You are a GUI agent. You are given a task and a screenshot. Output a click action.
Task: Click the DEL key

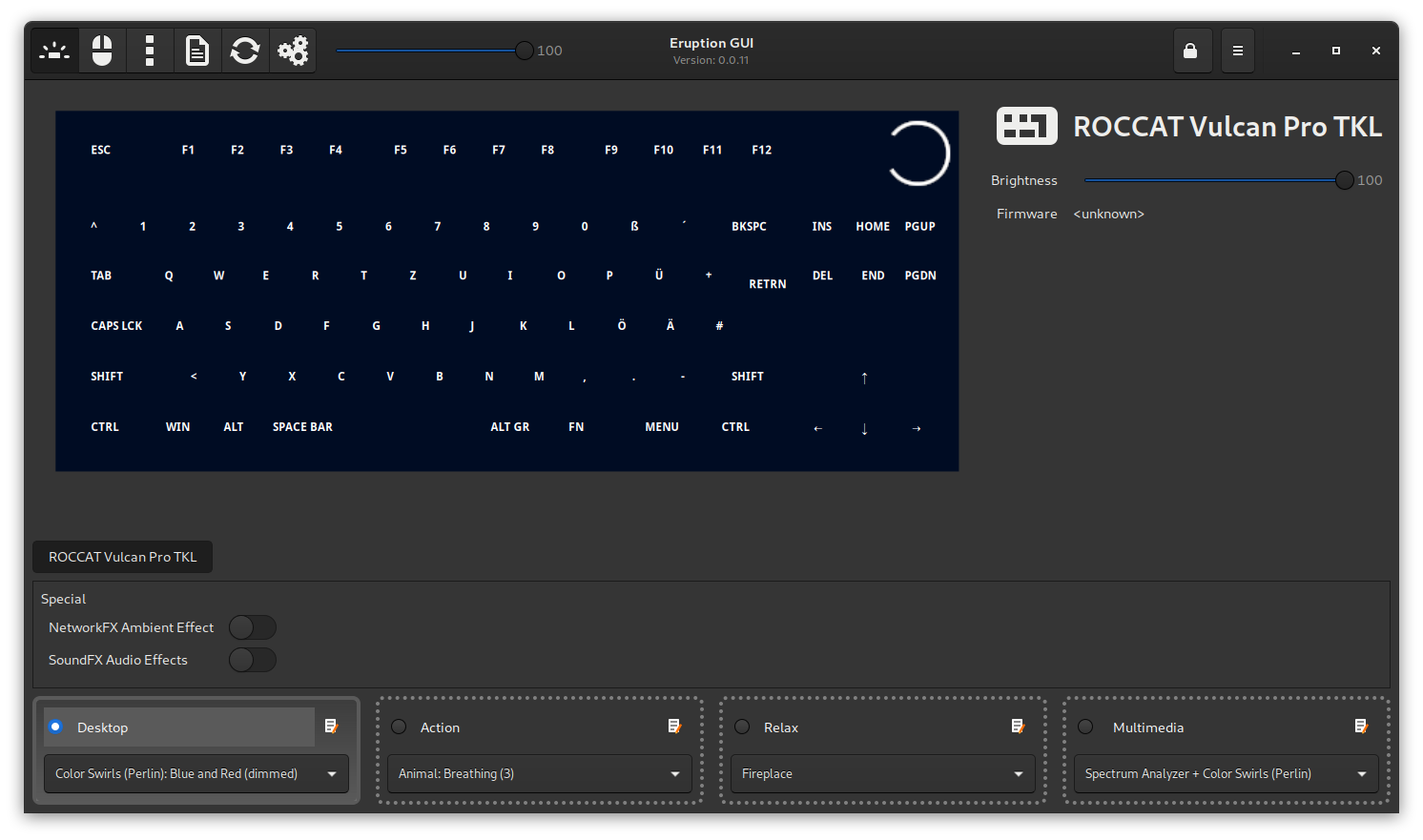(822, 276)
